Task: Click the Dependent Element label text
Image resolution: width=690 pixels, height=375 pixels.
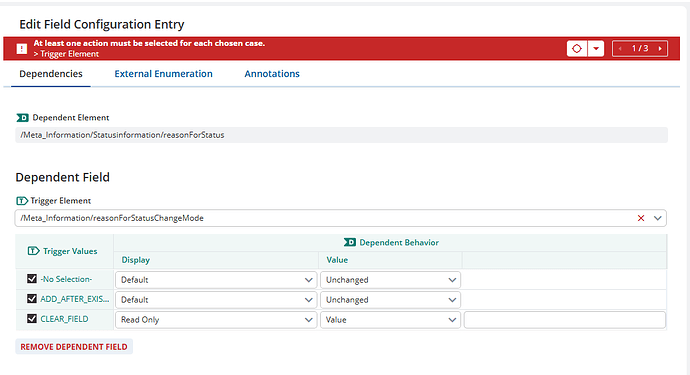Action: pos(71,118)
